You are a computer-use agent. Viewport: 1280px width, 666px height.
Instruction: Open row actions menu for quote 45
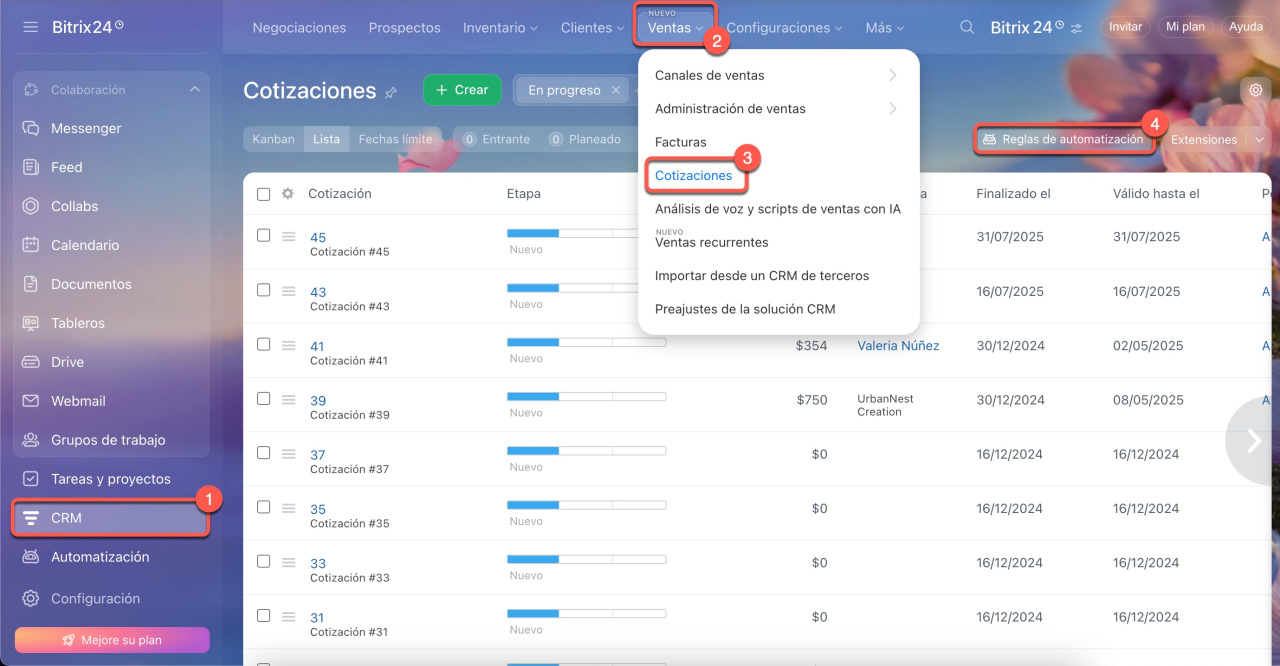tap(288, 236)
